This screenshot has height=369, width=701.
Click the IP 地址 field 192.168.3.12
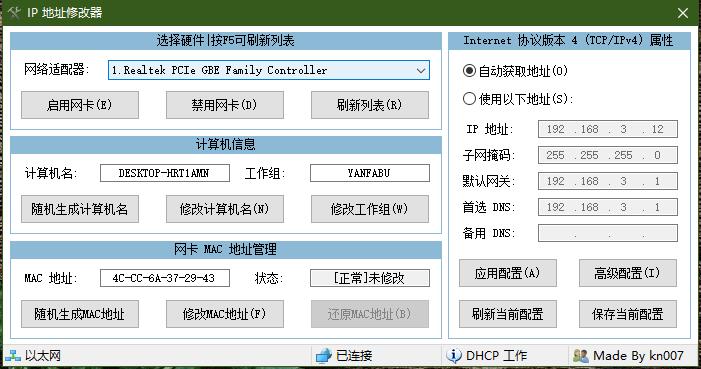(x=608, y=129)
